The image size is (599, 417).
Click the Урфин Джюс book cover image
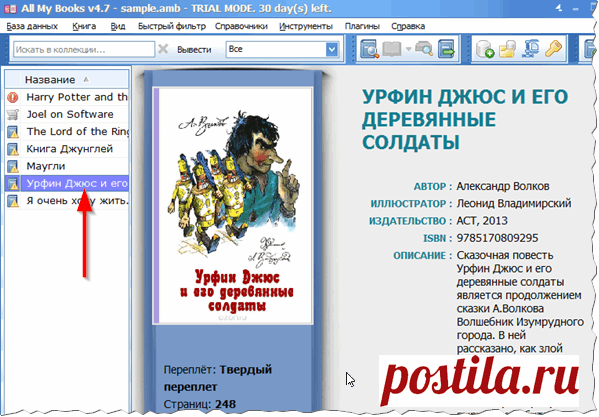(233, 205)
